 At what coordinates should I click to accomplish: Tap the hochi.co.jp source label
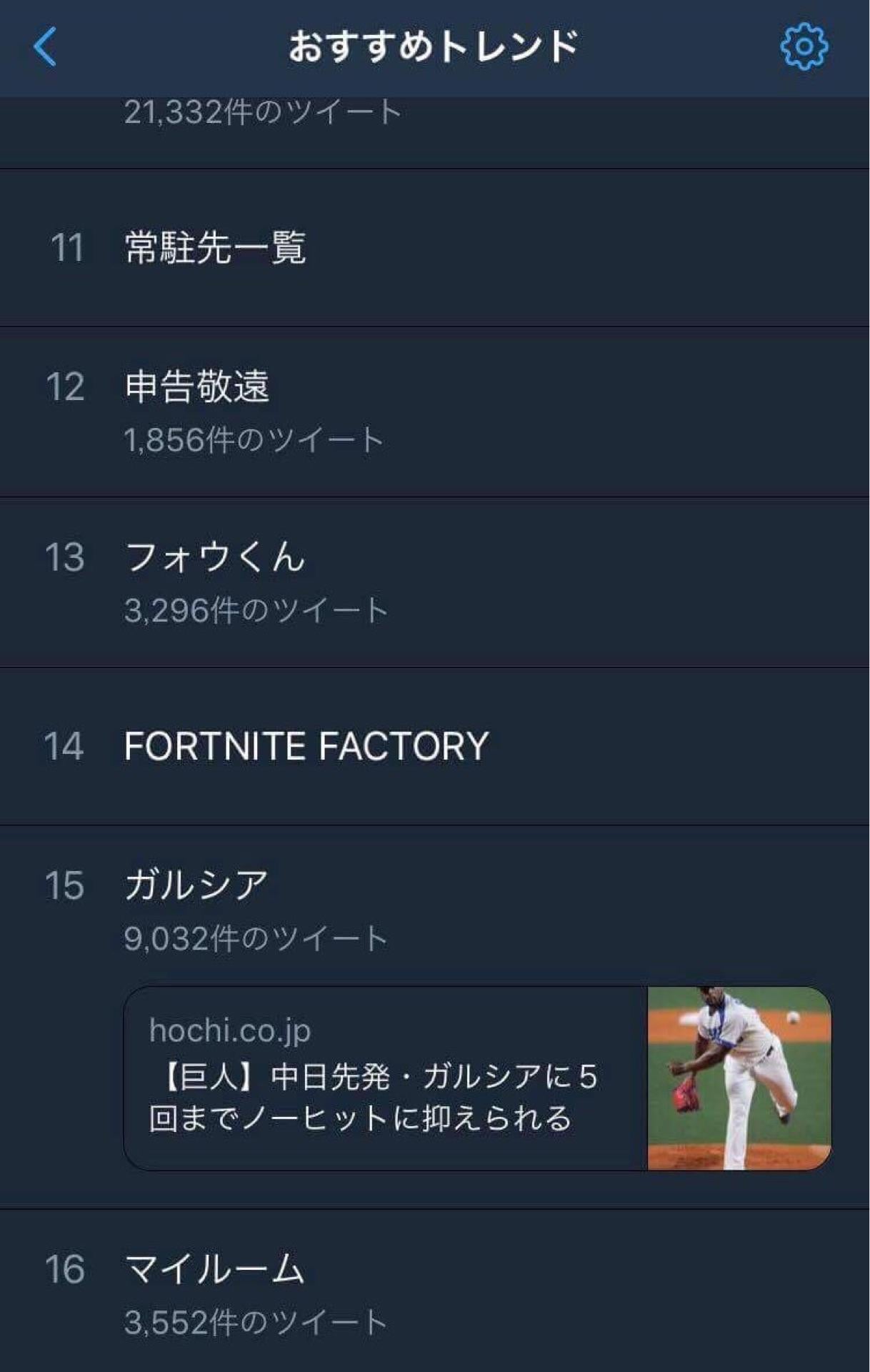[x=230, y=1030]
